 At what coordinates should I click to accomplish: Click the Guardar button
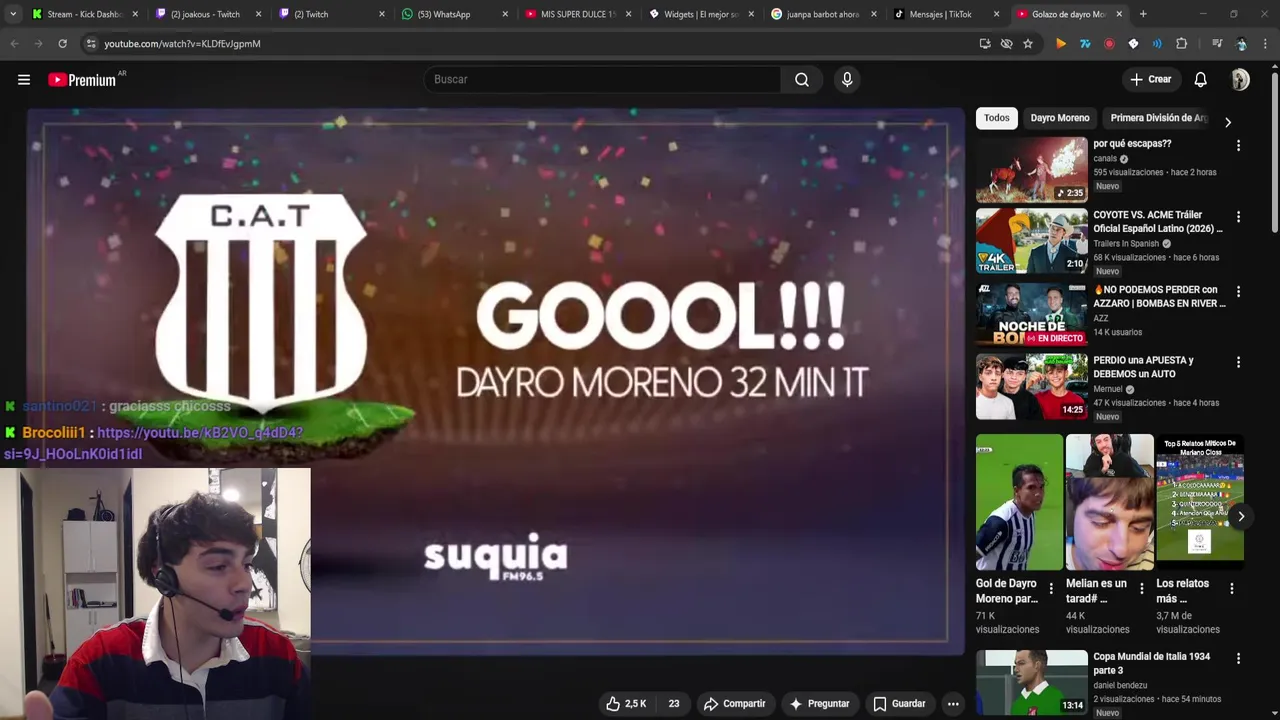(x=899, y=704)
